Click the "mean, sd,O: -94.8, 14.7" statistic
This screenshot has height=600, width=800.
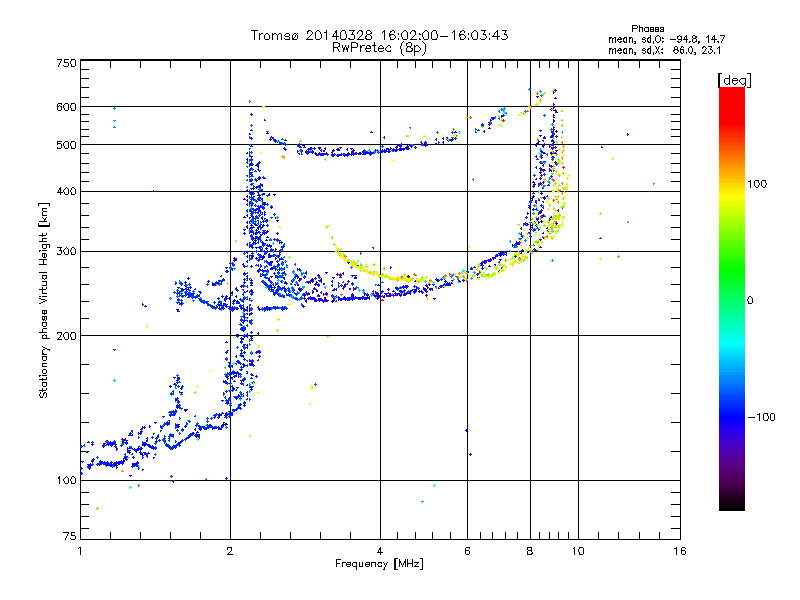point(666,39)
